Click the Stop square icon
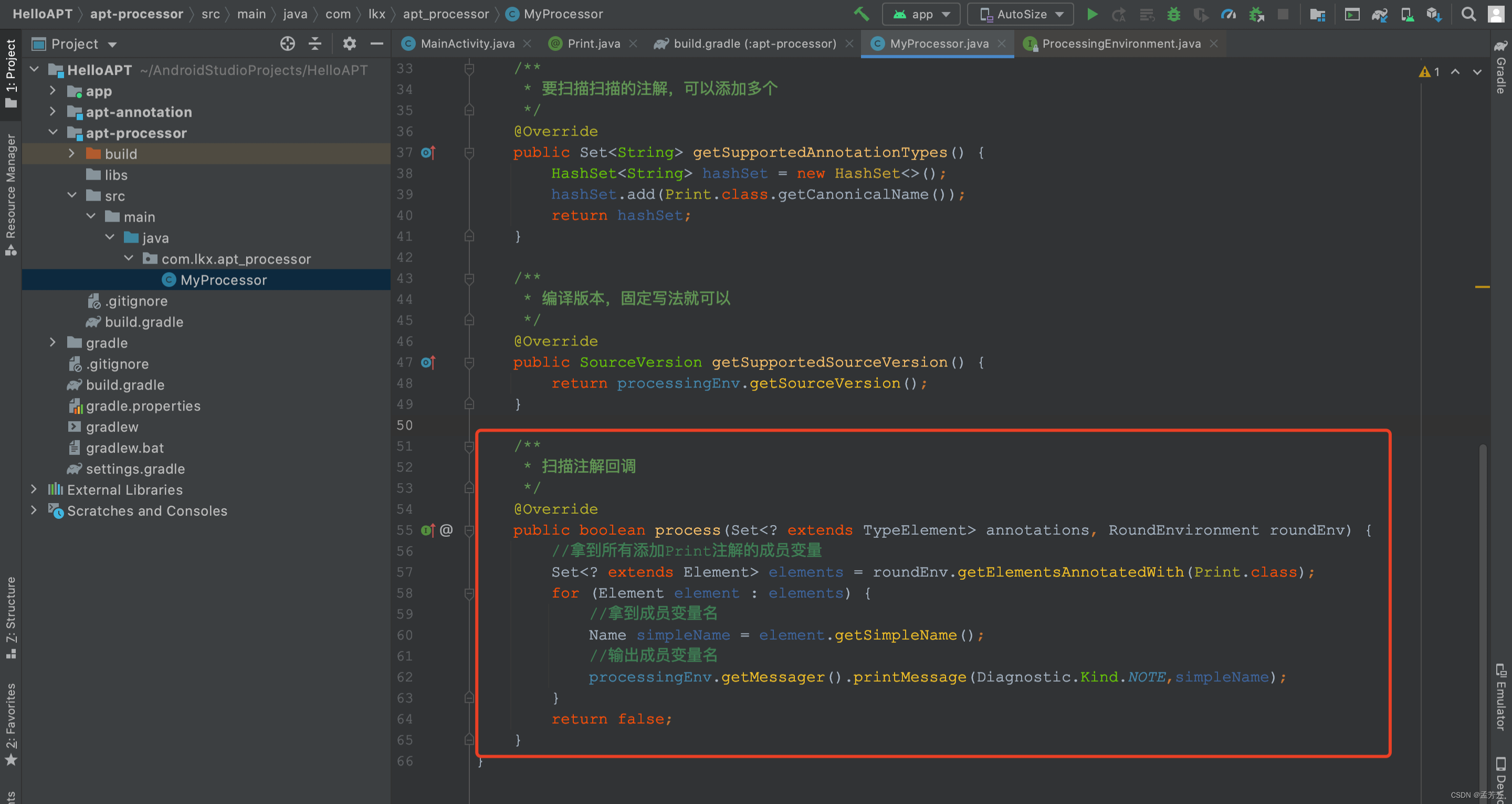 click(1283, 14)
